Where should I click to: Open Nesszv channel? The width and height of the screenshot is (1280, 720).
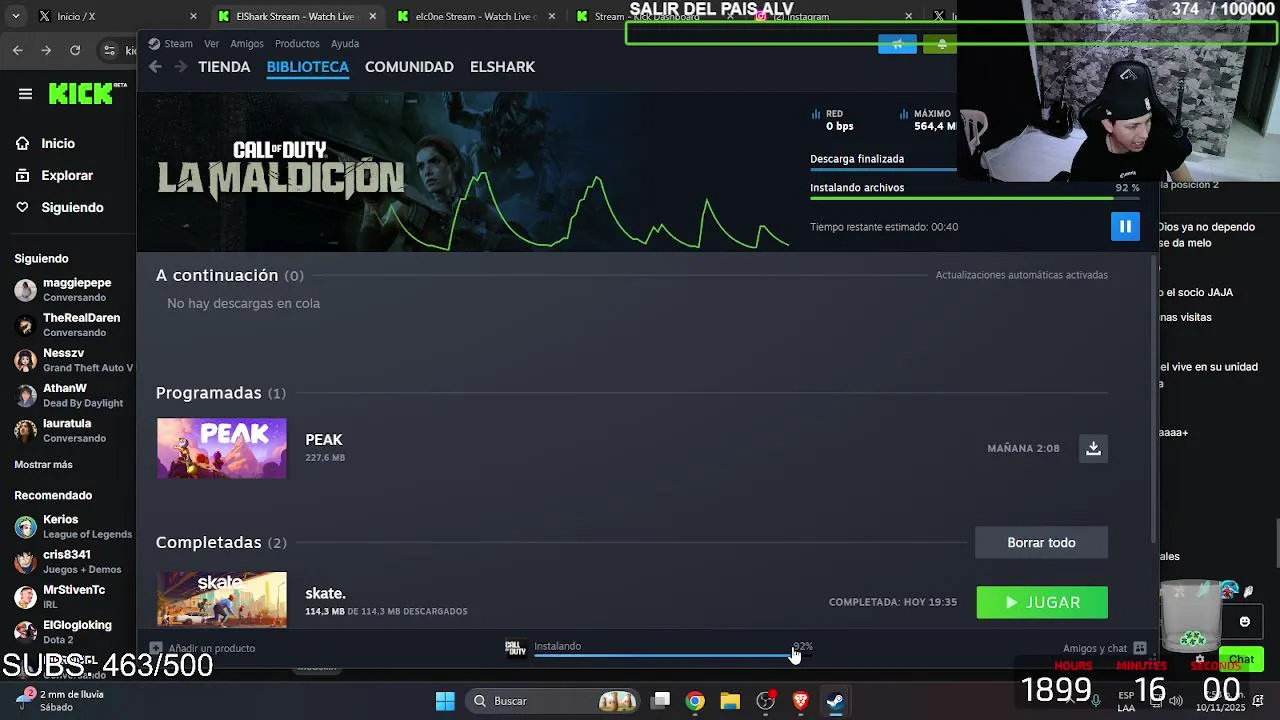point(68,360)
